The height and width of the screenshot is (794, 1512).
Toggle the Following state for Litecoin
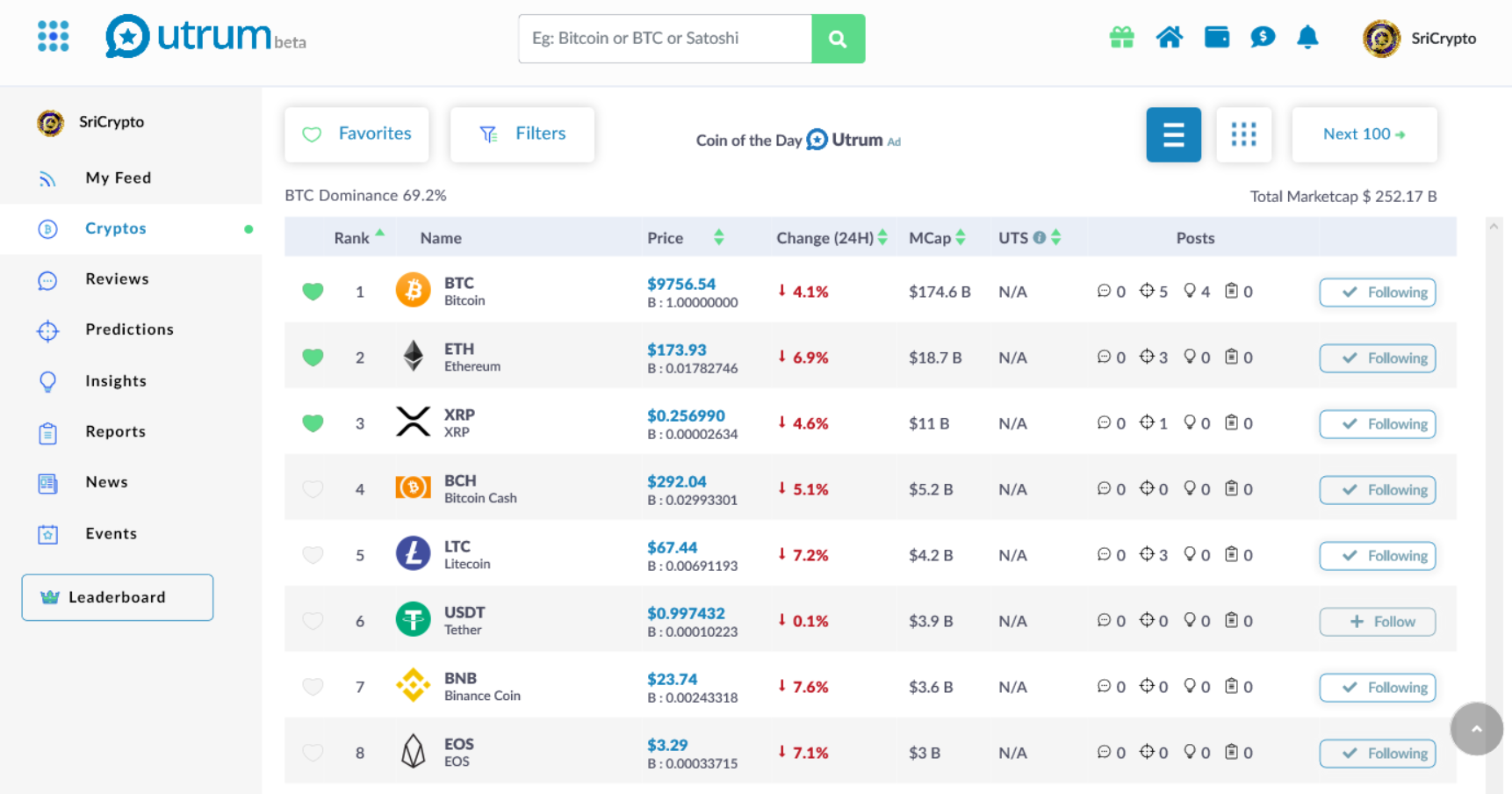click(x=1377, y=555)
